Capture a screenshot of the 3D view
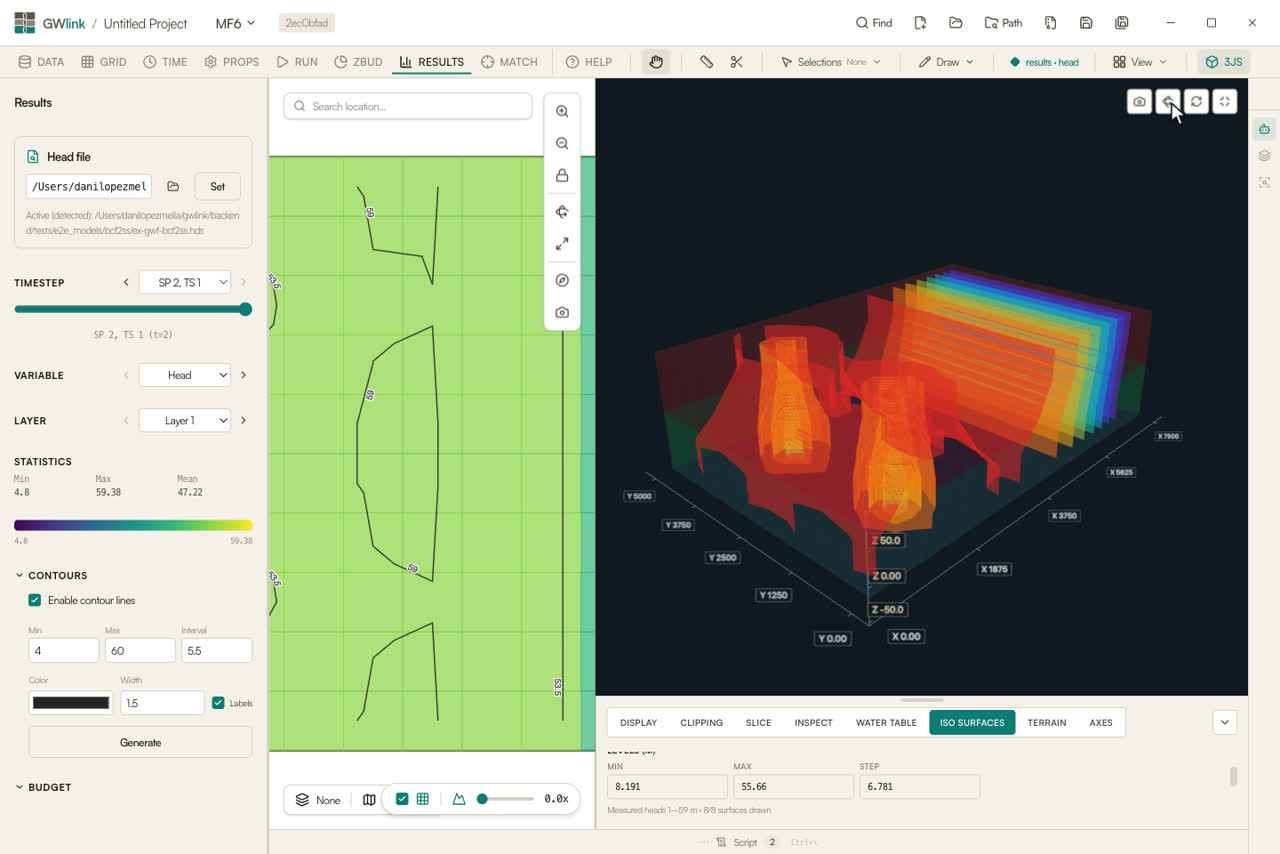1280x854 pixels. (1139, 101)
